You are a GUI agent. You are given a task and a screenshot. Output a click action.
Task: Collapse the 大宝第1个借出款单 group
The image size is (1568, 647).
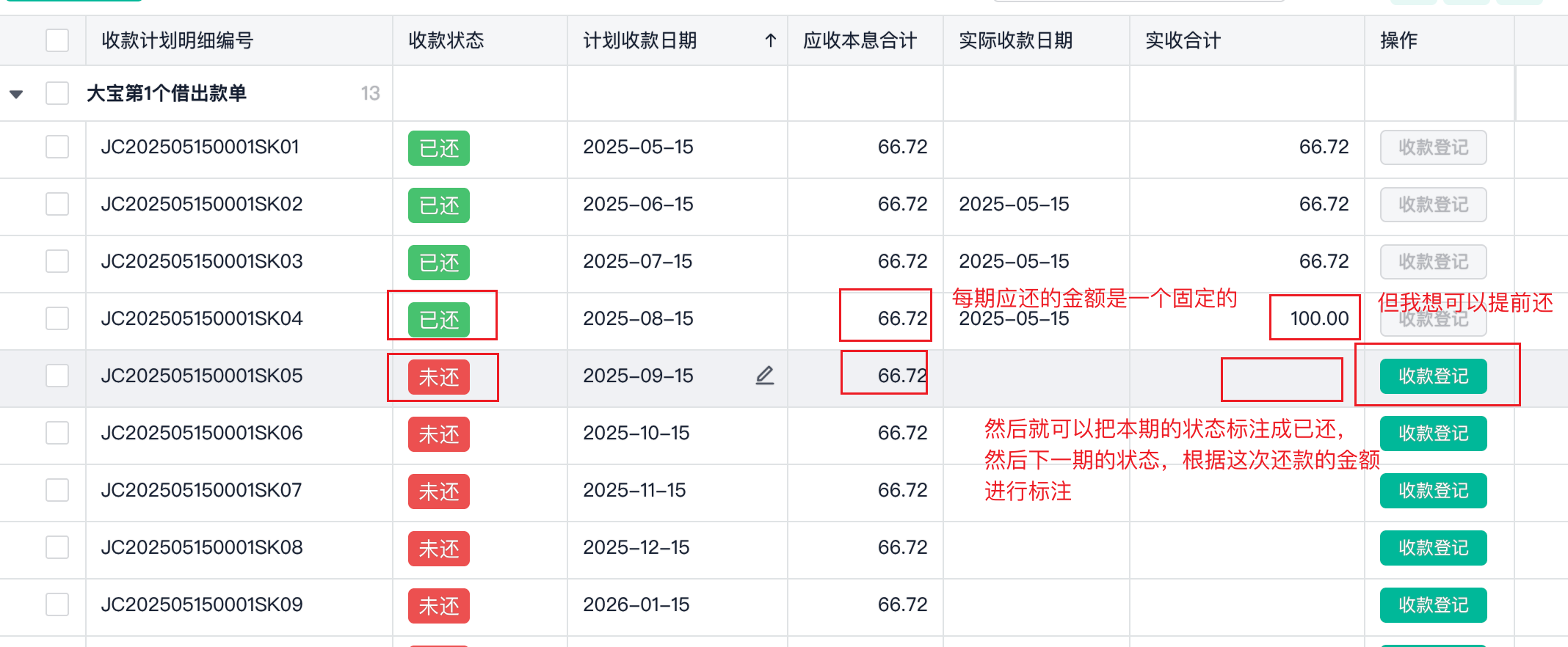(x=16, y=94)
